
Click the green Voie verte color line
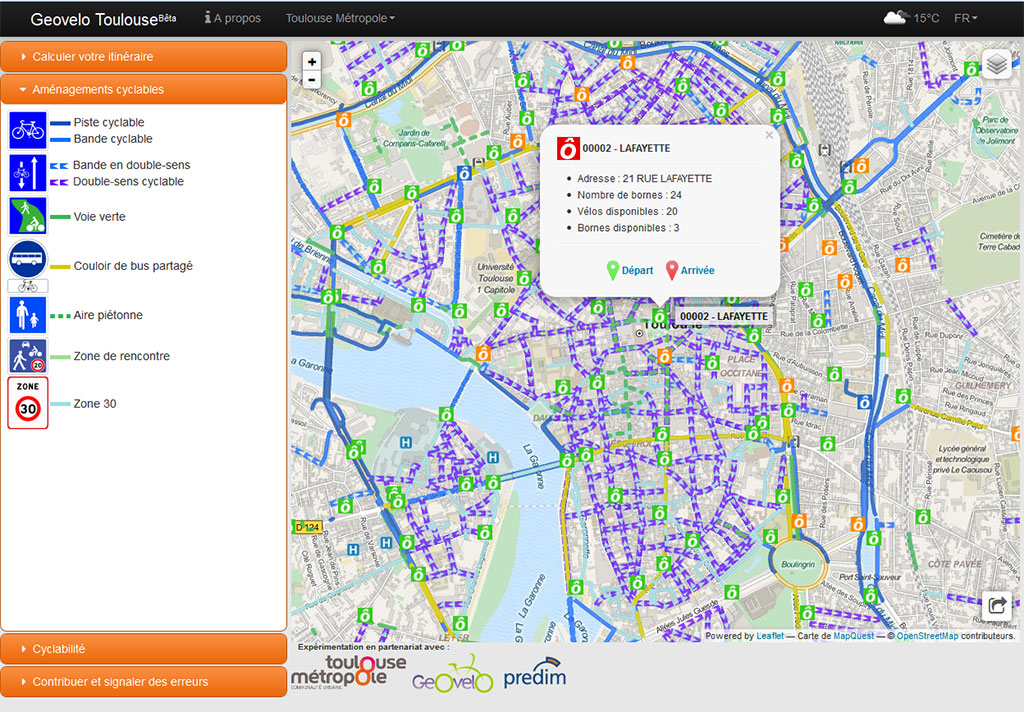[x=60, y=217]
